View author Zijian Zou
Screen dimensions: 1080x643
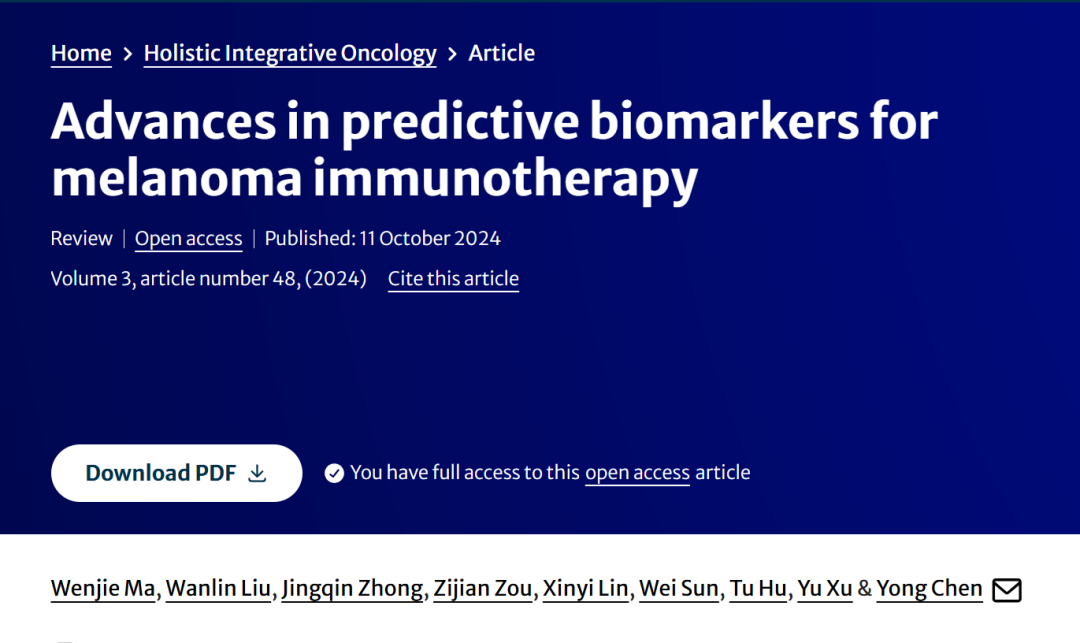pos(483,589)
